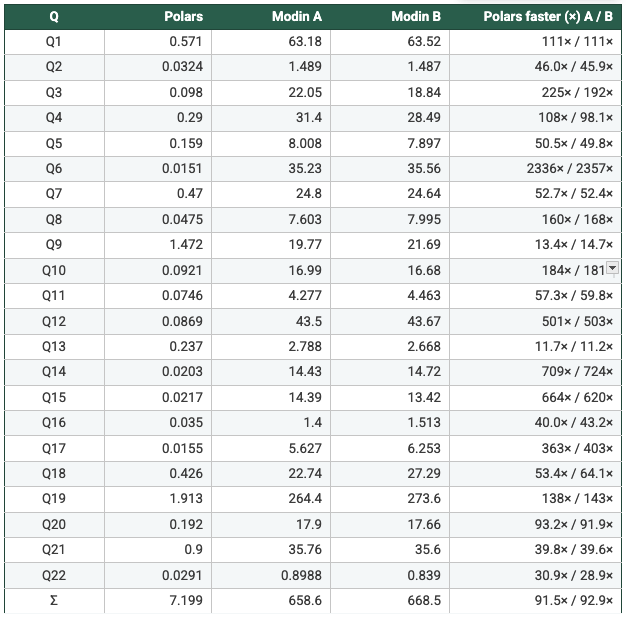Click the 'Polars faster (×) A / B' header
This screenshot has height=619, width=626.
click(548, 16)
